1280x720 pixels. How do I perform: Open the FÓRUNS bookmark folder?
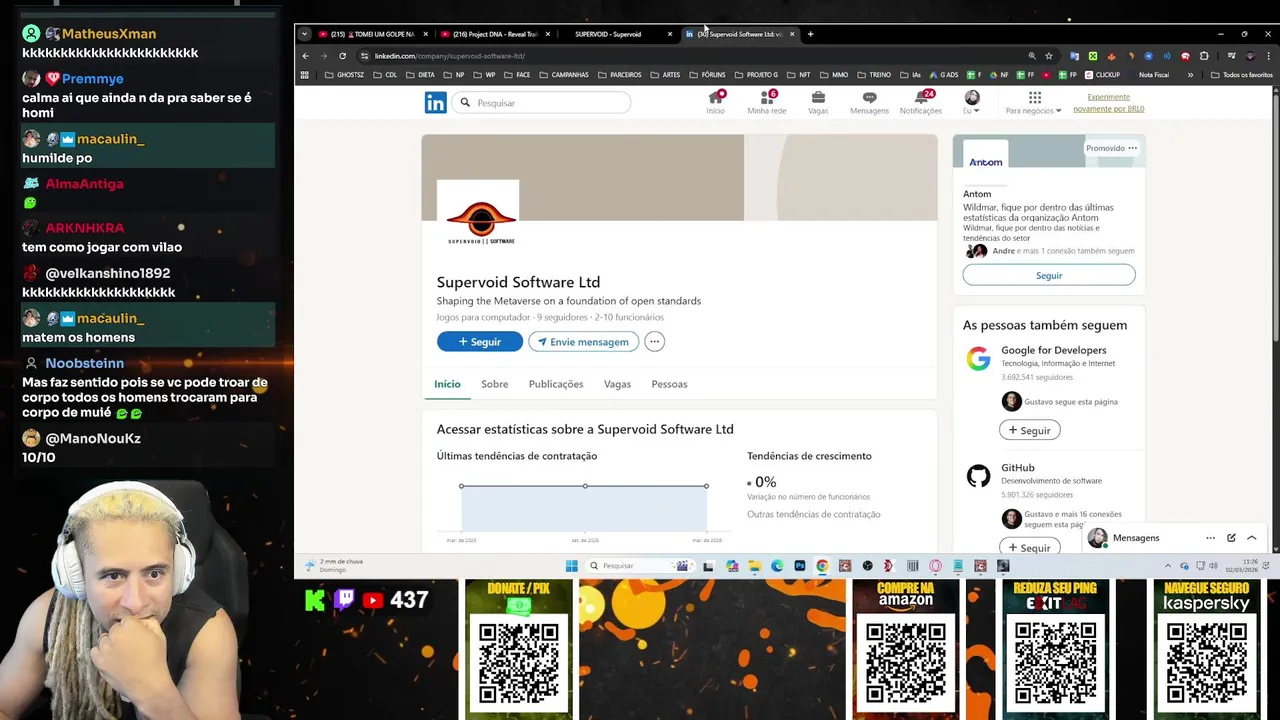pyautogui.click(x=707, y=75)
